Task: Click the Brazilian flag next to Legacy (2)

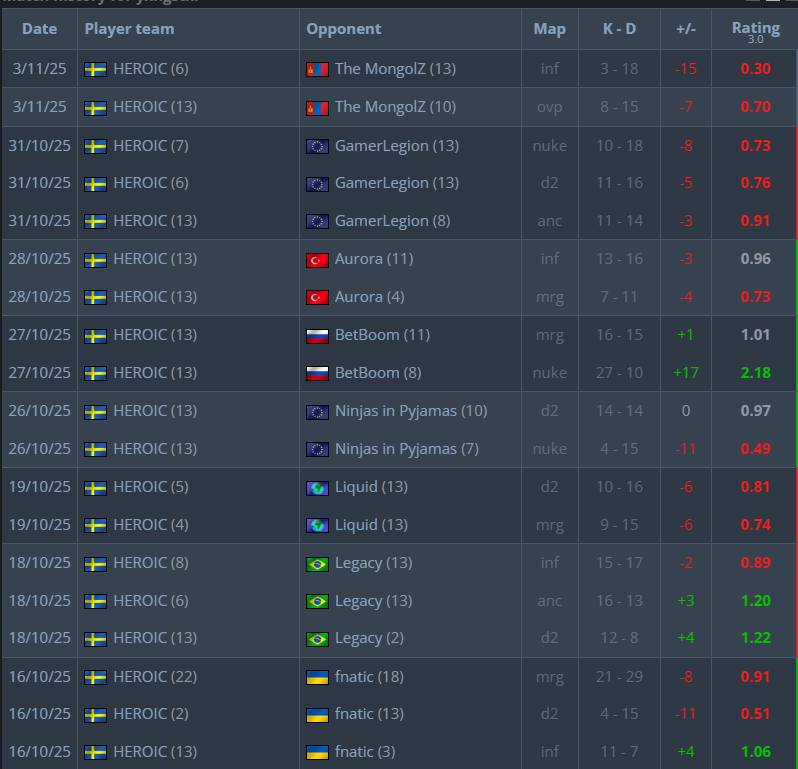Action: 317,639
